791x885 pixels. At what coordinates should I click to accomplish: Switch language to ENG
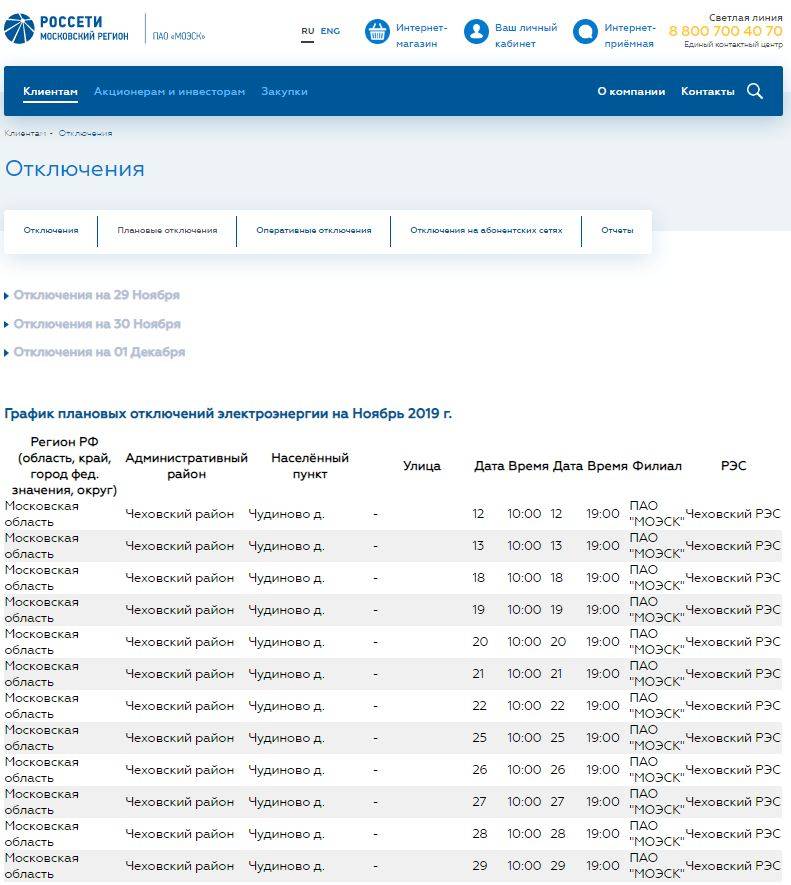[x=330, y=31]
